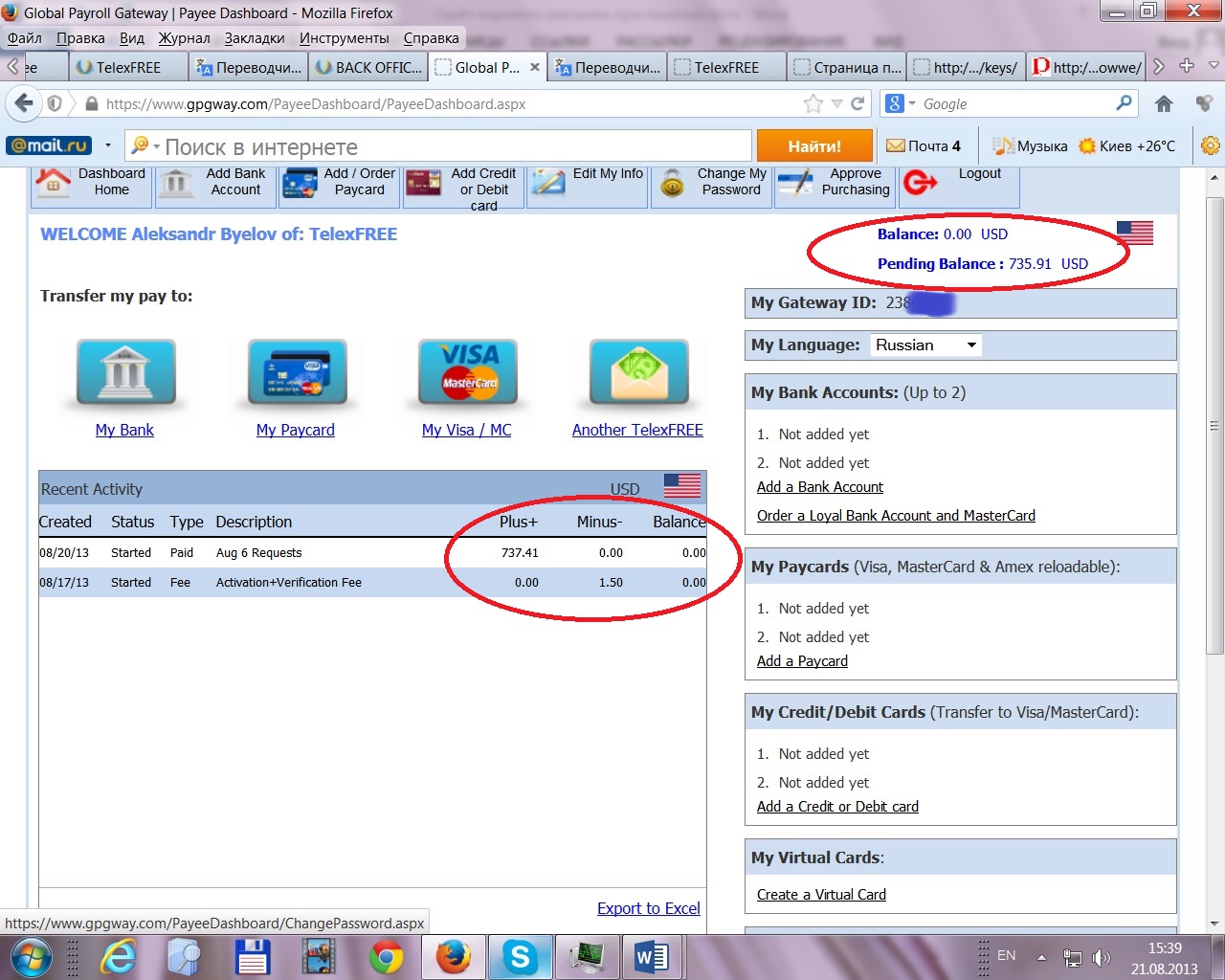Focus the Поиск в интернете search field

(438, 146)
